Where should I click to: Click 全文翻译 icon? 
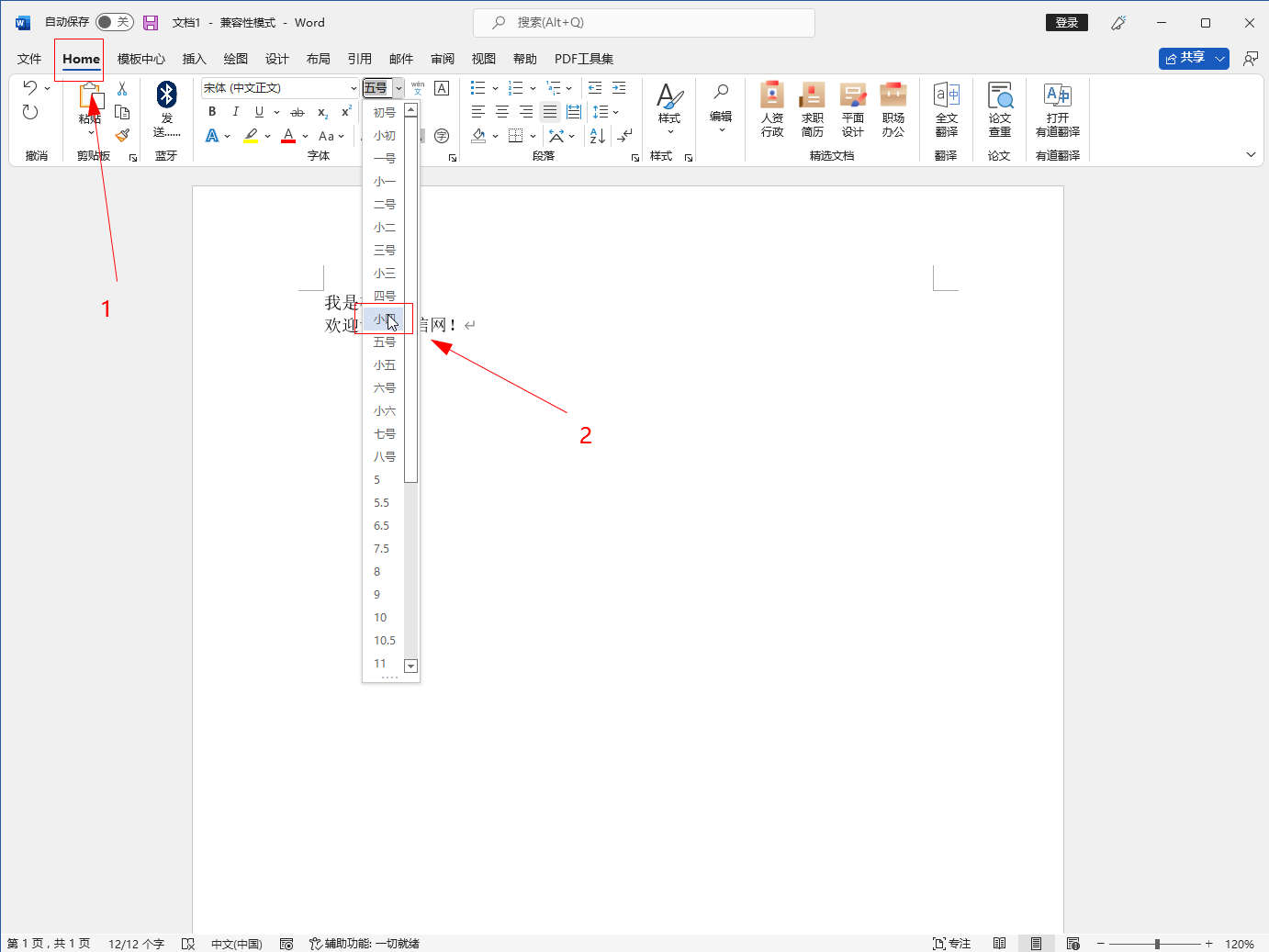click(947, 109)
